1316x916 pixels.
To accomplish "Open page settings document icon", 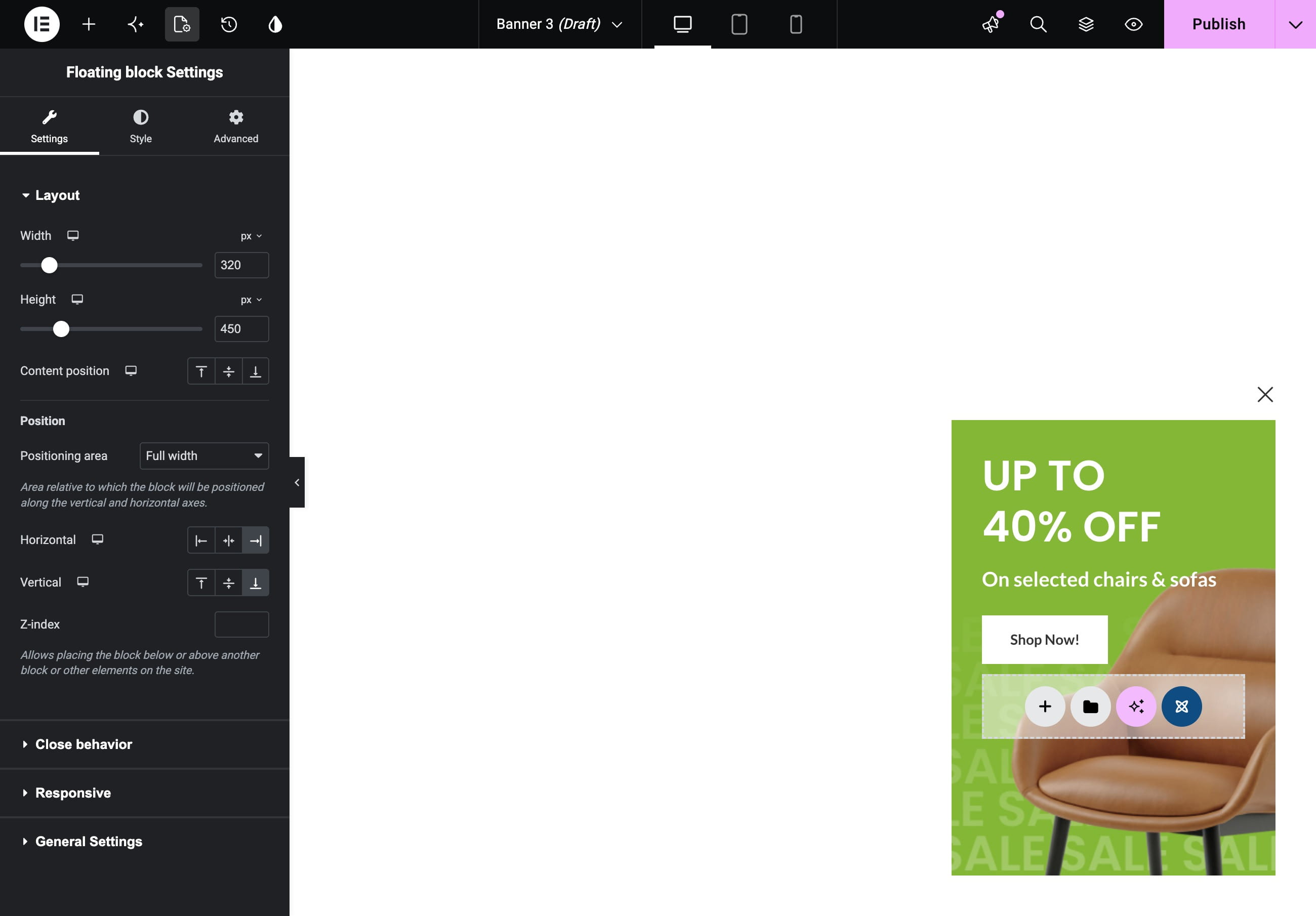I will 182,24.
